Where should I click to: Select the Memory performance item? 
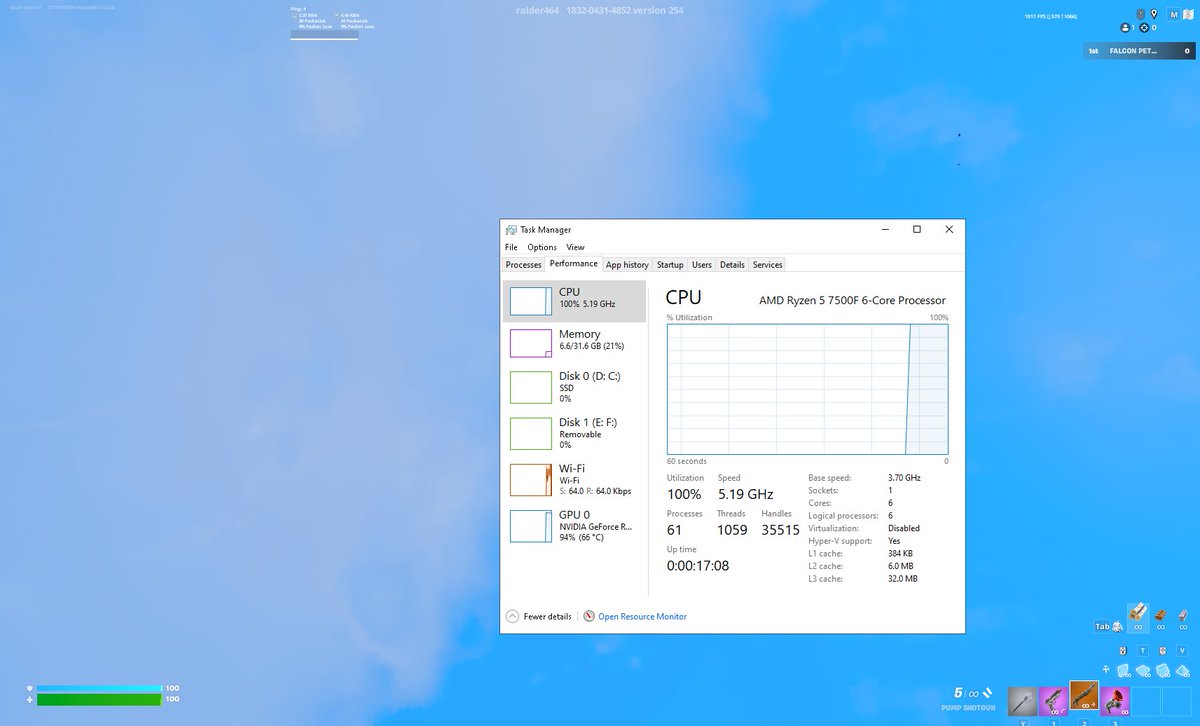574,342
